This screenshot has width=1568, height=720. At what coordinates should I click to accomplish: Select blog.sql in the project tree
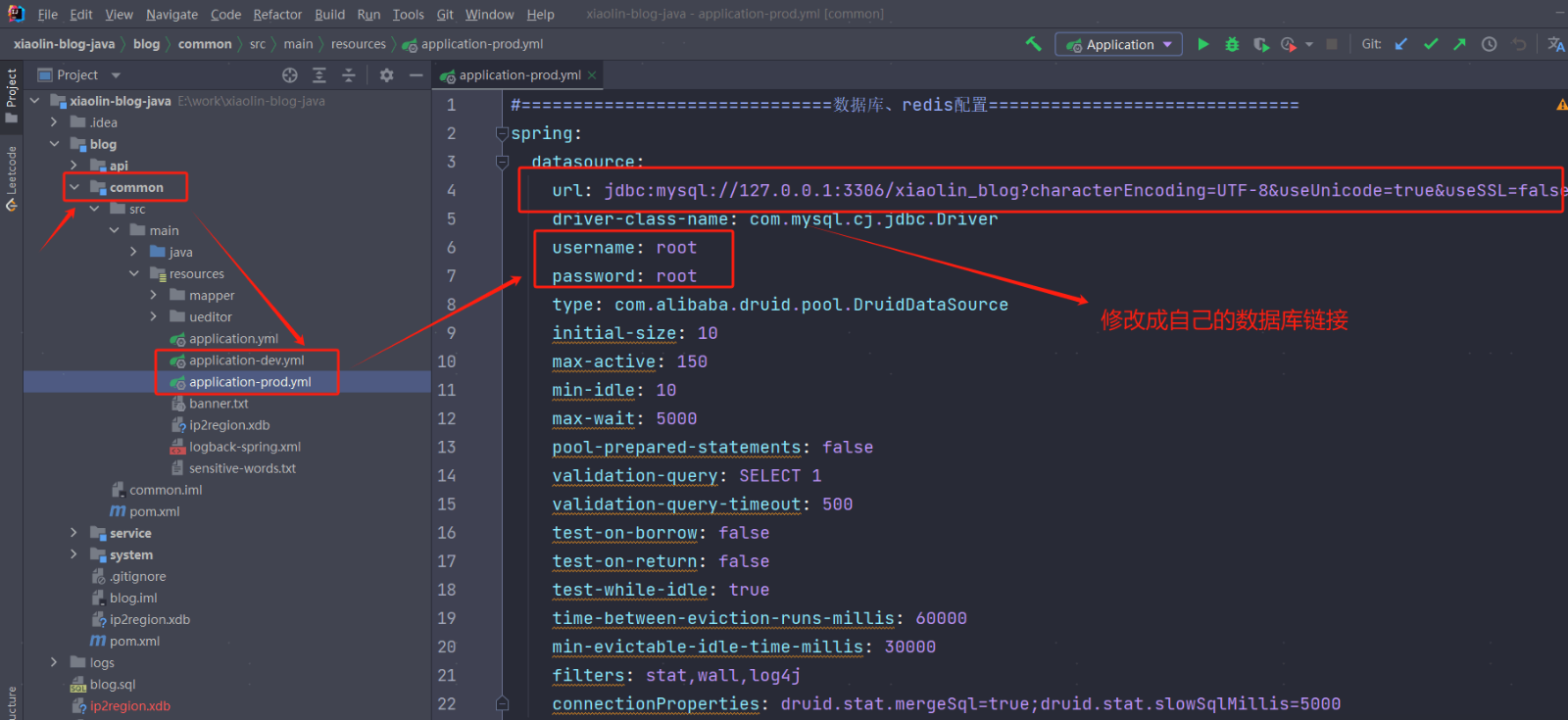pos(113,685)
